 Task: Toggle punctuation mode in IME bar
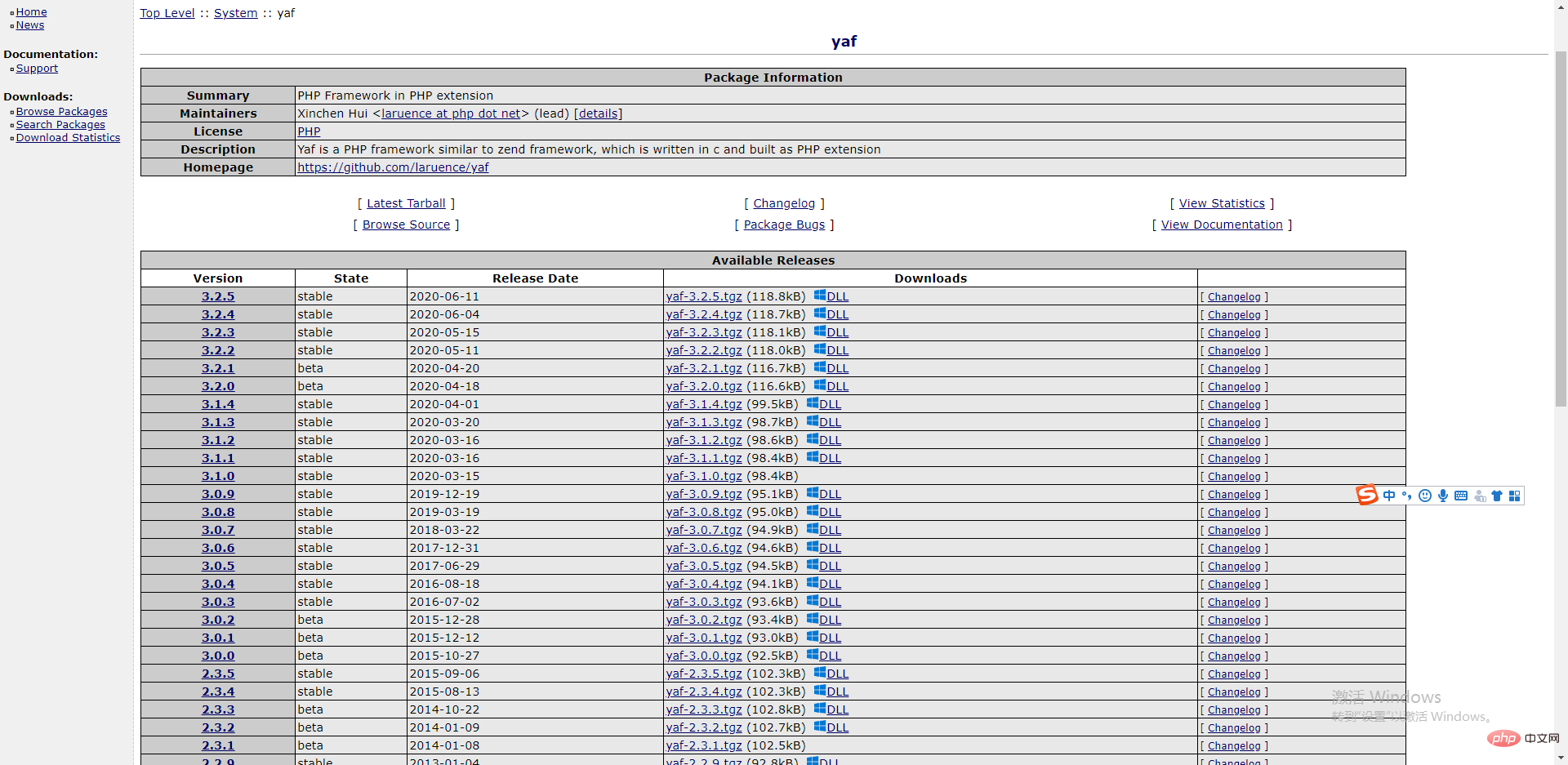tap(1406, 496)
